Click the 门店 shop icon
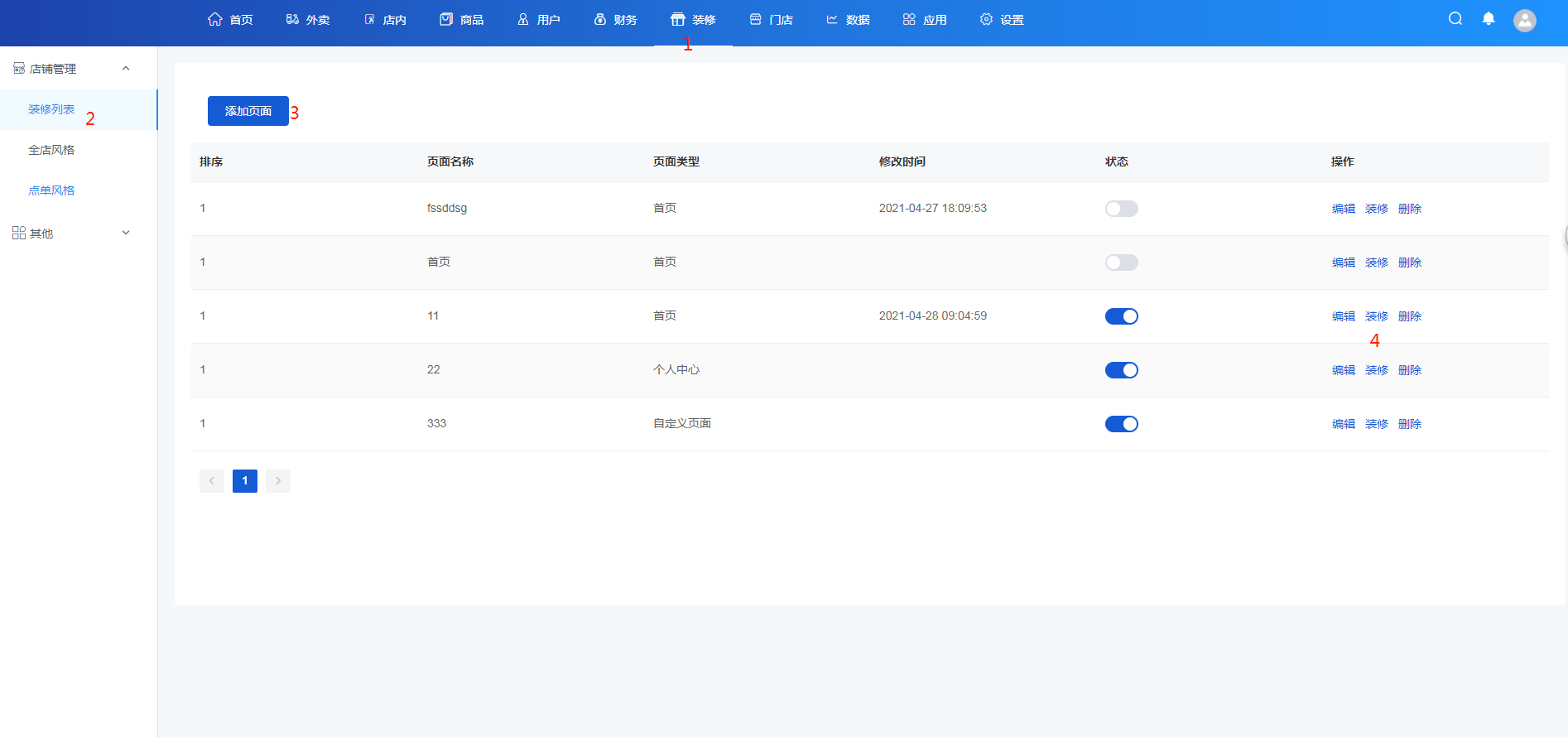 (756, 19)
